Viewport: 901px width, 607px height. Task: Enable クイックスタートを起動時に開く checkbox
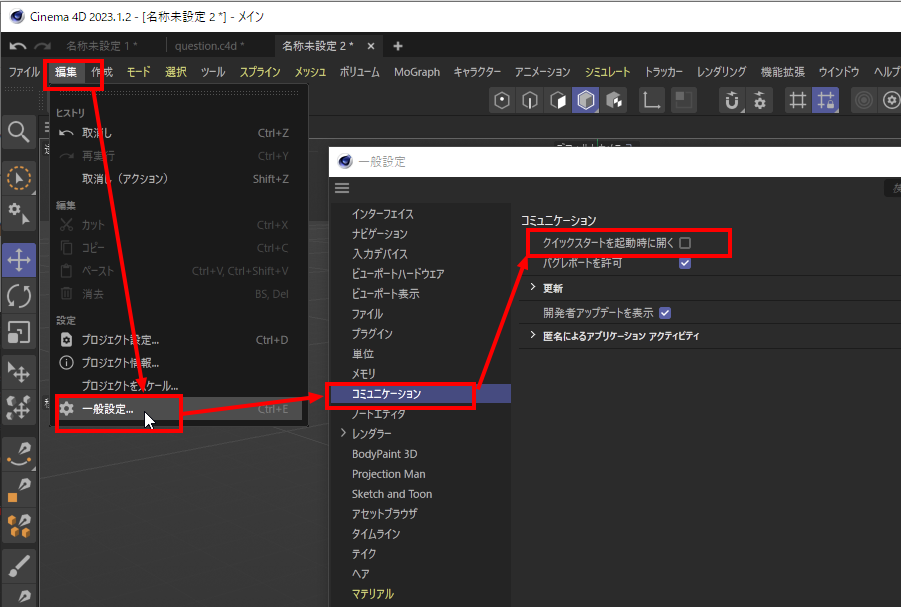pos(685,243)
